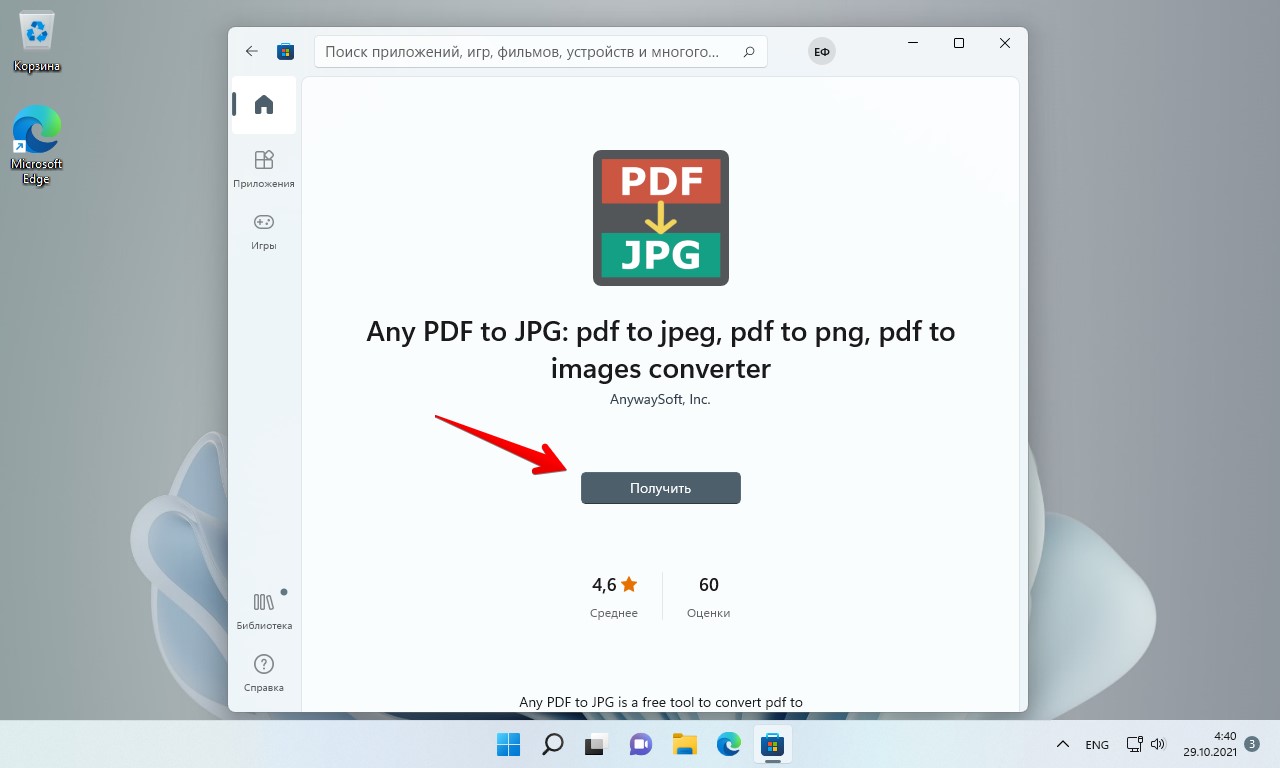Click the PDF to JPG app logo

pos(661,218)
